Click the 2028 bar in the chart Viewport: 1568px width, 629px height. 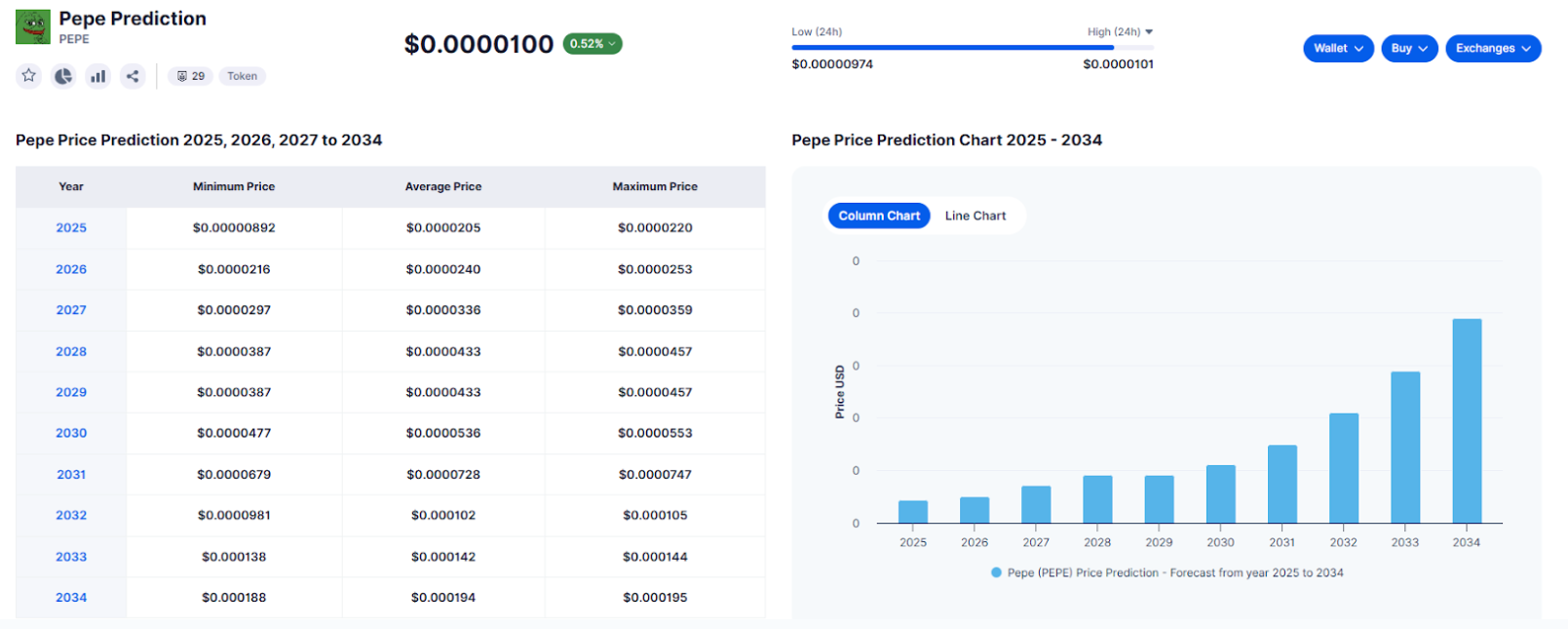pos(1097,499)
